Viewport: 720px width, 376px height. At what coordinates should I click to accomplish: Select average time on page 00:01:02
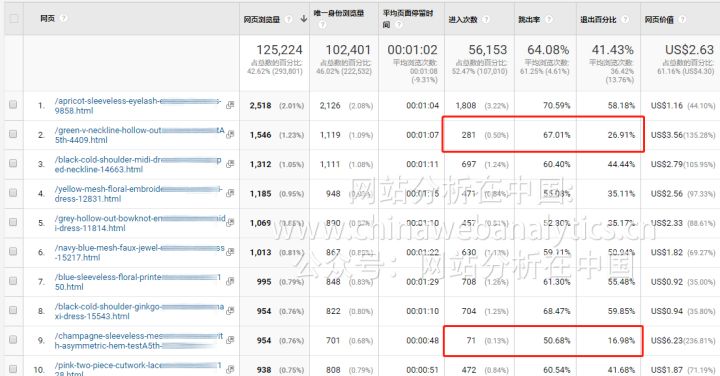(412, 50)
